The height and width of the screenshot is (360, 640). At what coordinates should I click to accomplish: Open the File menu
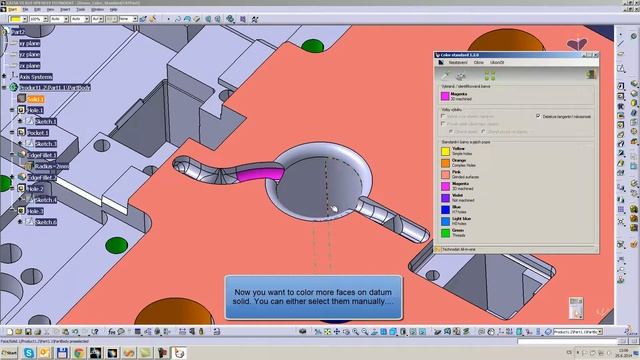coord(25,9)
